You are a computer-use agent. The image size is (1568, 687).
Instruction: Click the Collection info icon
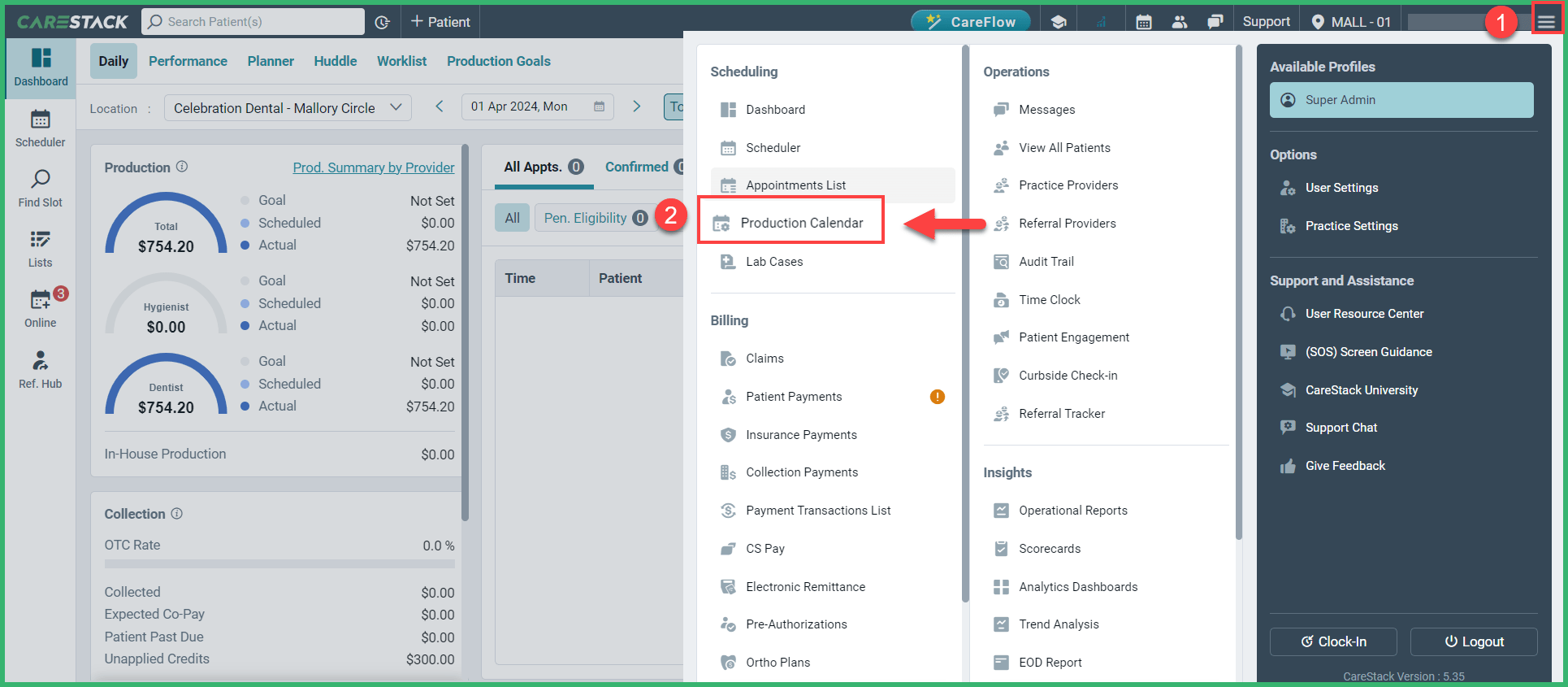(x=177, y=514)
